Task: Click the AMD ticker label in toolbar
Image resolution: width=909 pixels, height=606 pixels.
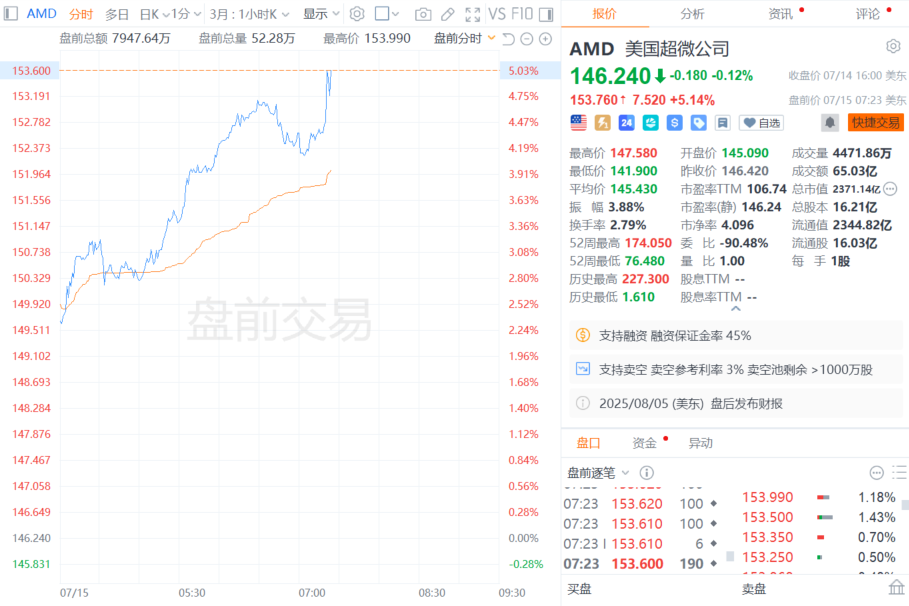Action: point(41,13)
